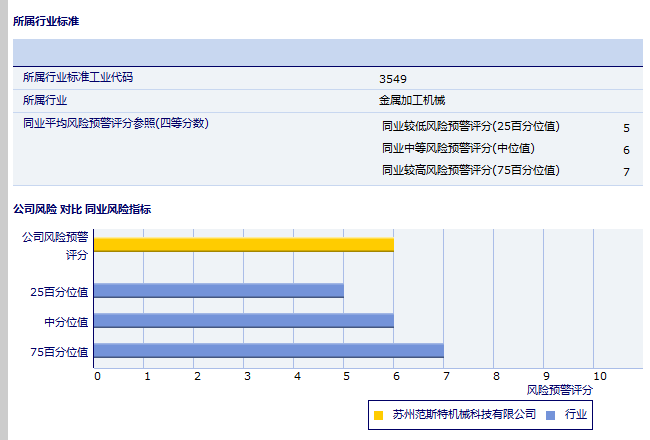This screenshot has width=650, height=440.
Task: Select the 同业较高风险预警评分(75百分位值) row
Action: point(470,171)
